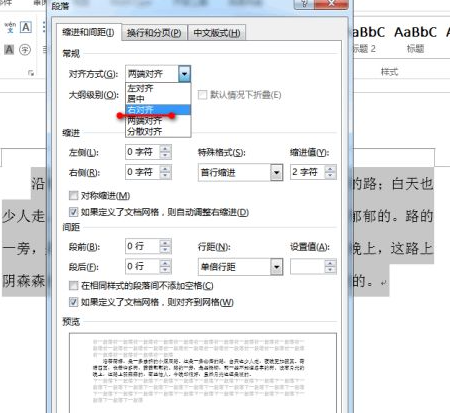Toggle 默认情况下折叠 checkbox
Viewport: 450px width, 413px height.
202,95
